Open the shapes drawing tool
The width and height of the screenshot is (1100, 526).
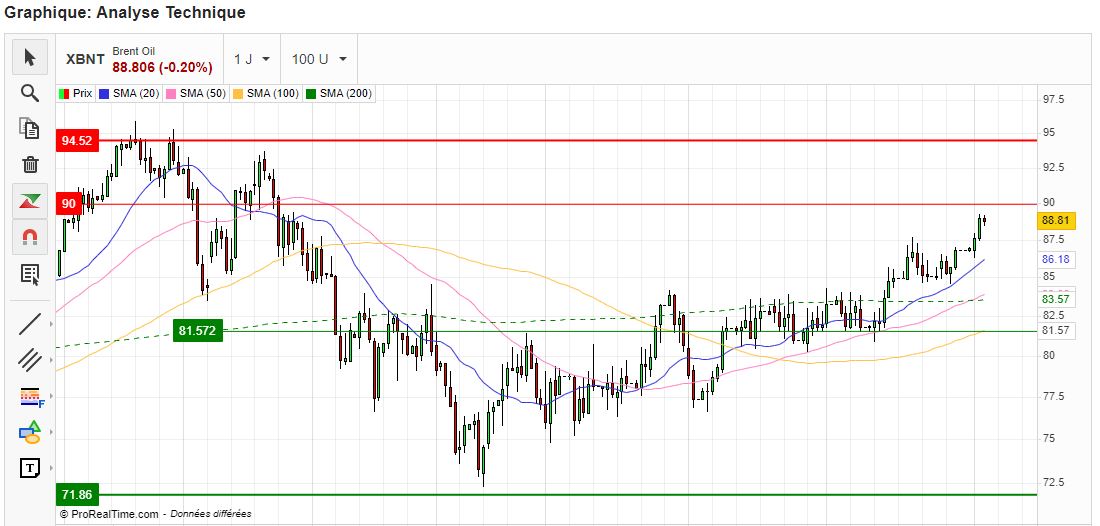coord(30,432)
